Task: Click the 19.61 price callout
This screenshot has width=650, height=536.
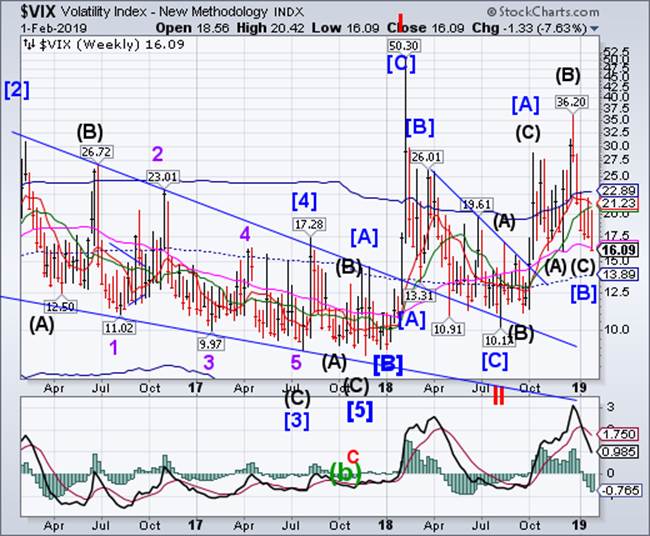Action: click(477, 204)
